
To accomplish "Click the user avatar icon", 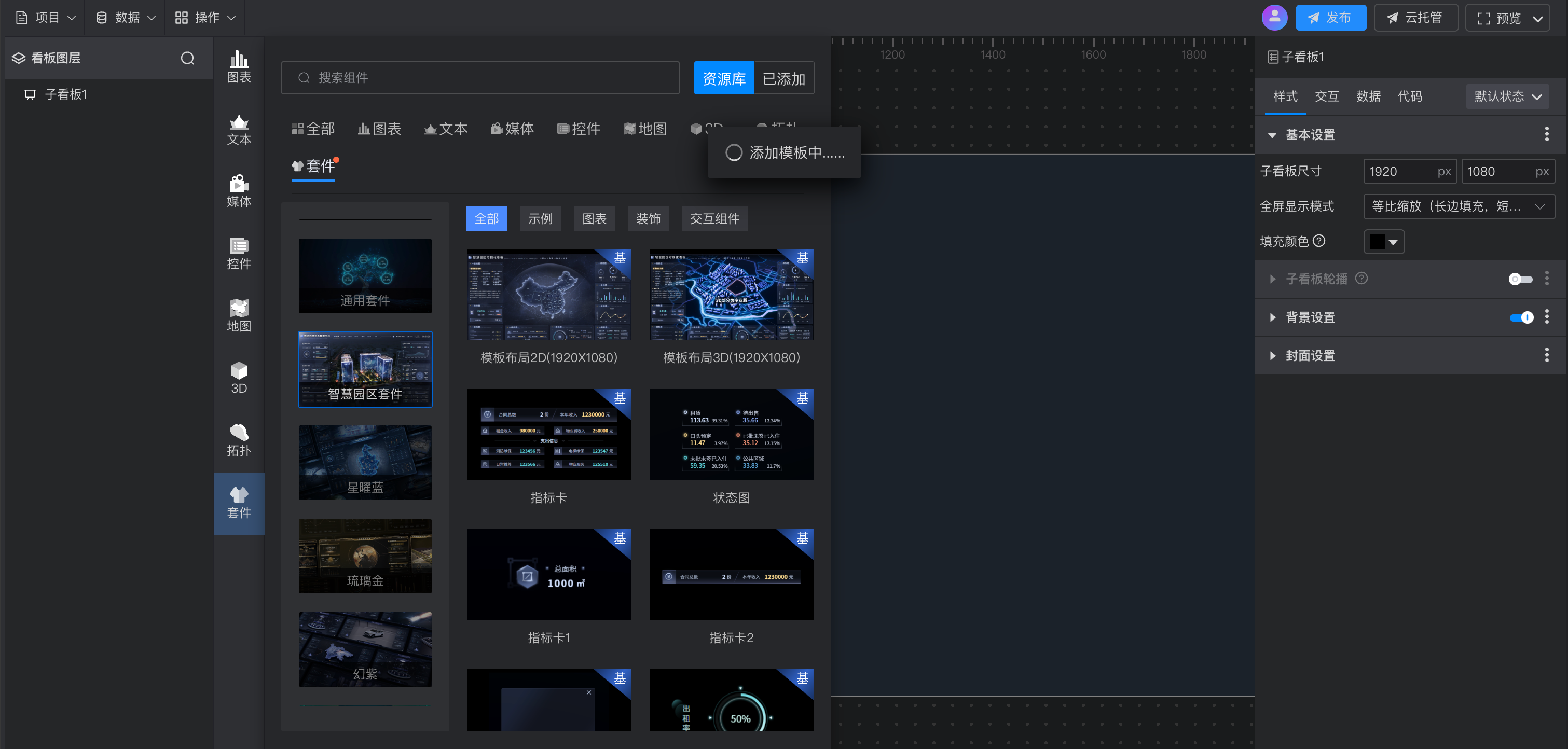I will [1274, 18].
